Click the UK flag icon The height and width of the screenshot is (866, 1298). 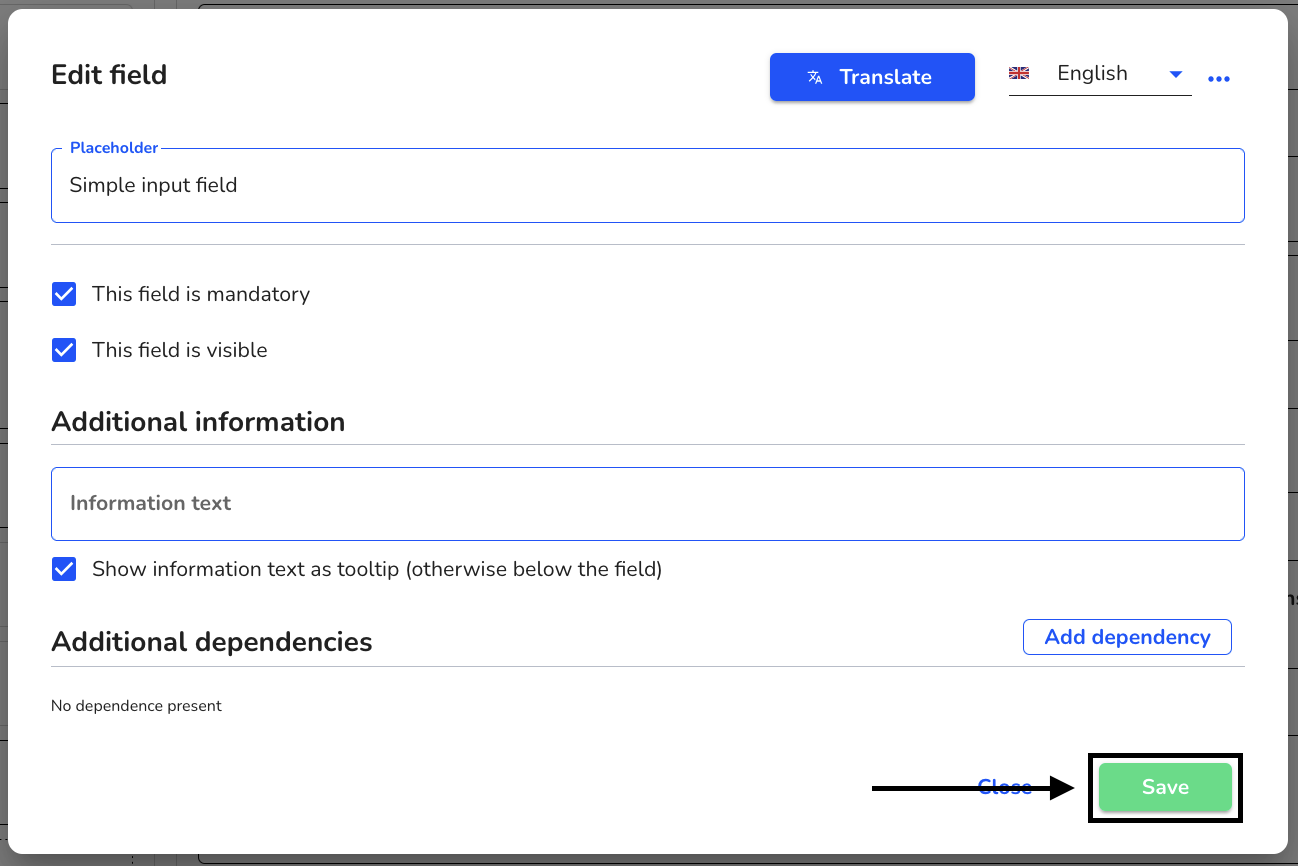coord(1019,73)
